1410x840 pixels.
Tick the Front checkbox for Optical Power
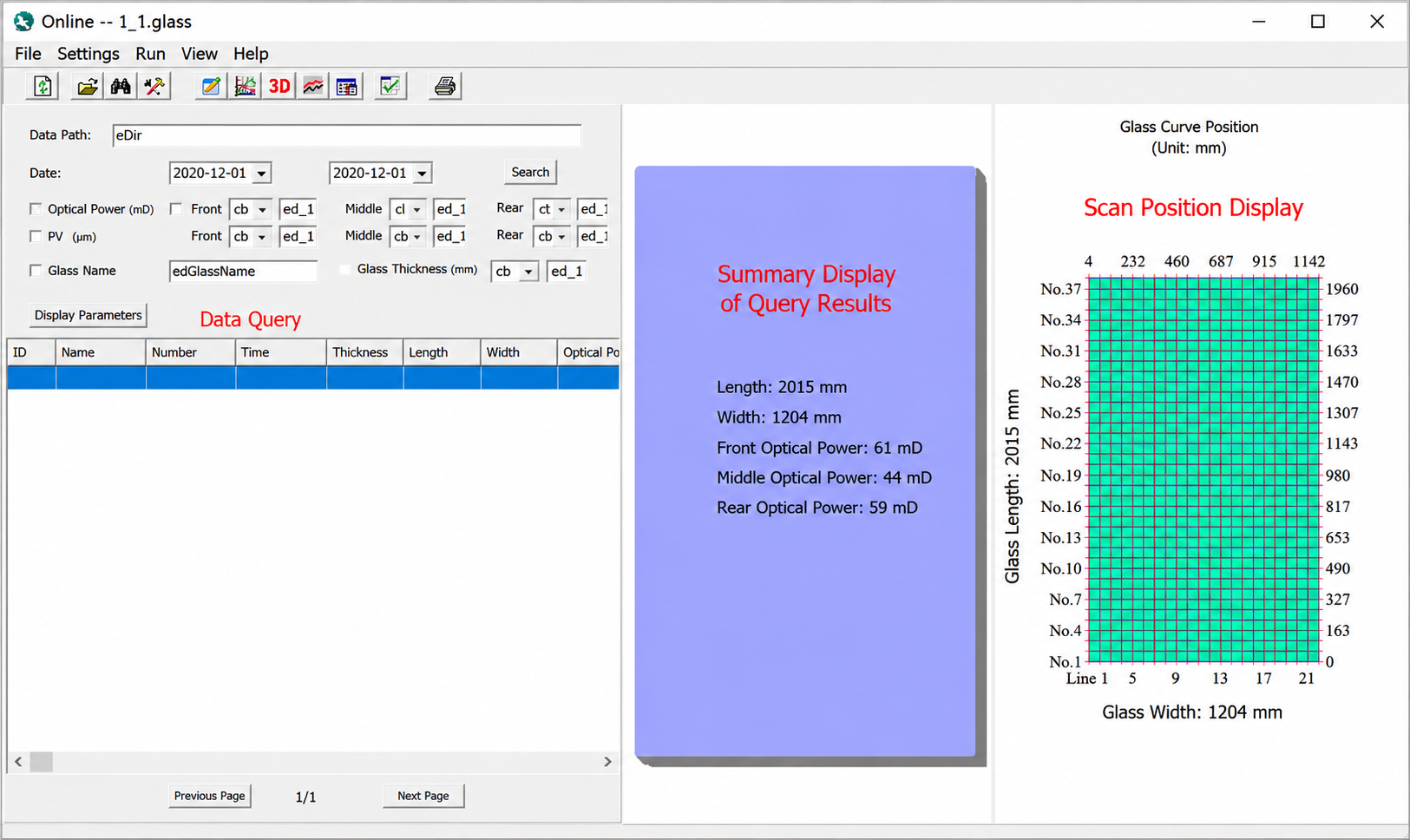176,209
